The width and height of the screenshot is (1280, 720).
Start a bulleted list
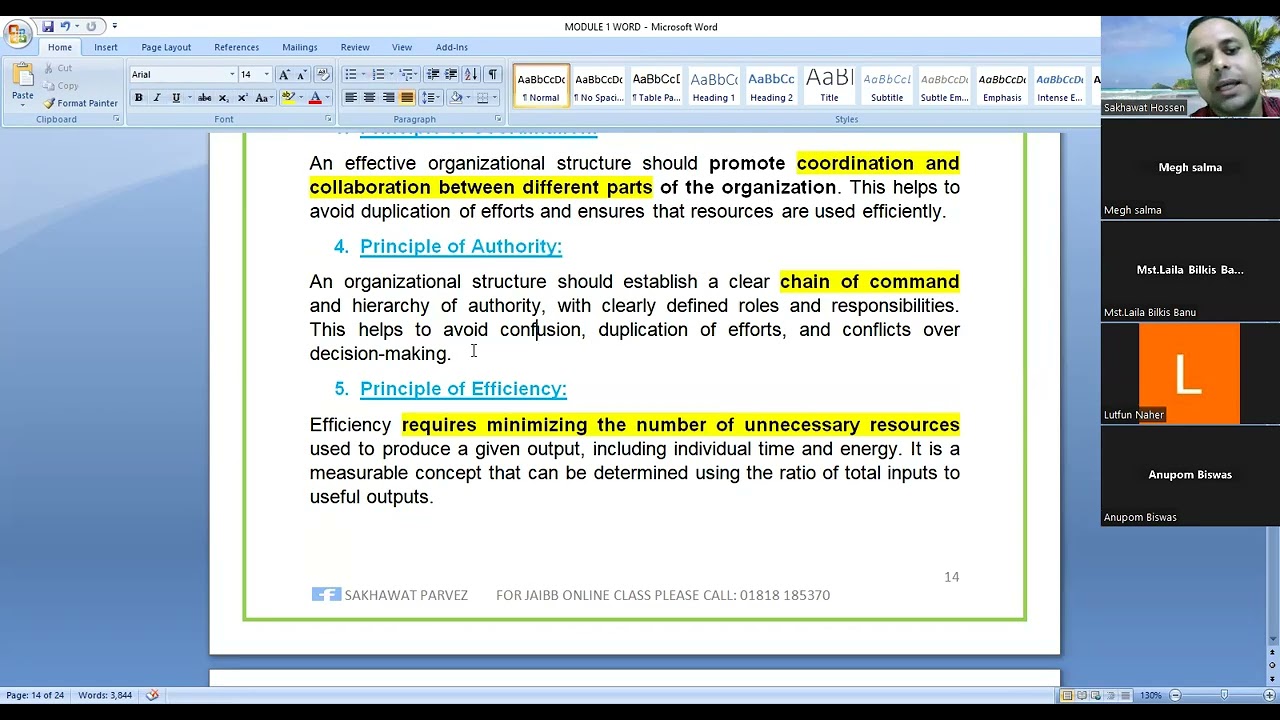coord(350,75)
